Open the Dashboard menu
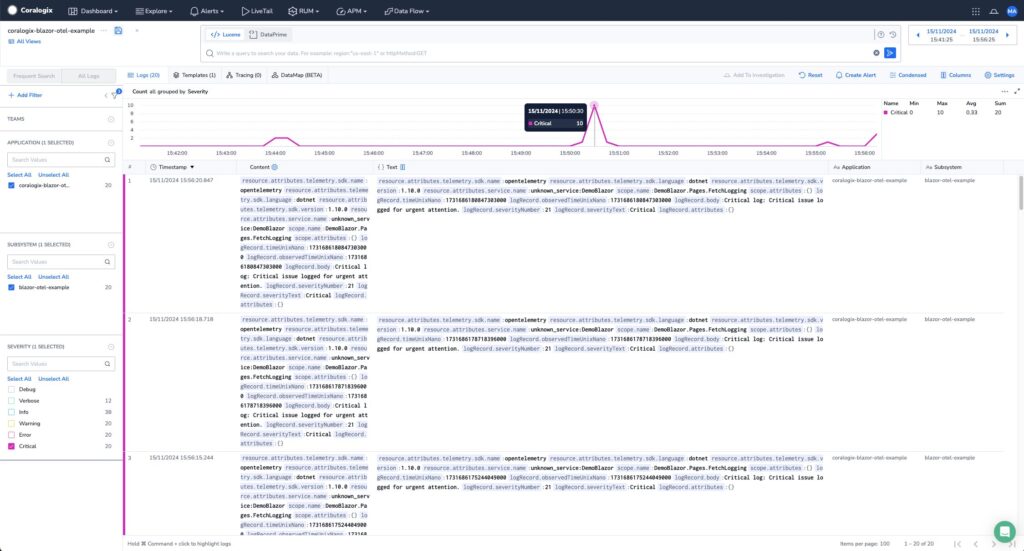 pyautogui.click(x=93, y=11)
